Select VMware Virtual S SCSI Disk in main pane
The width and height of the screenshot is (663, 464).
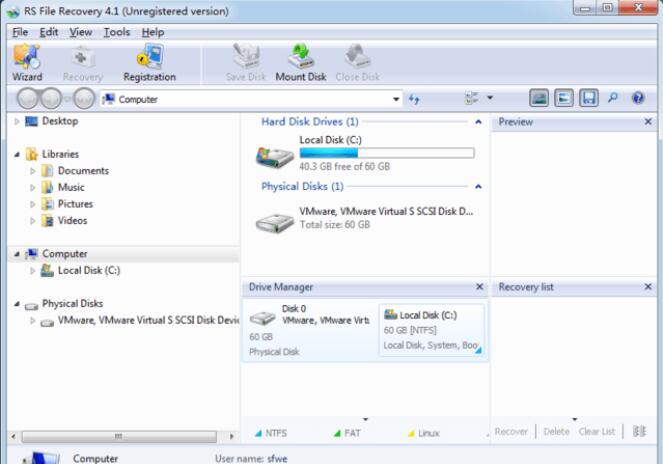click(275, 222)
